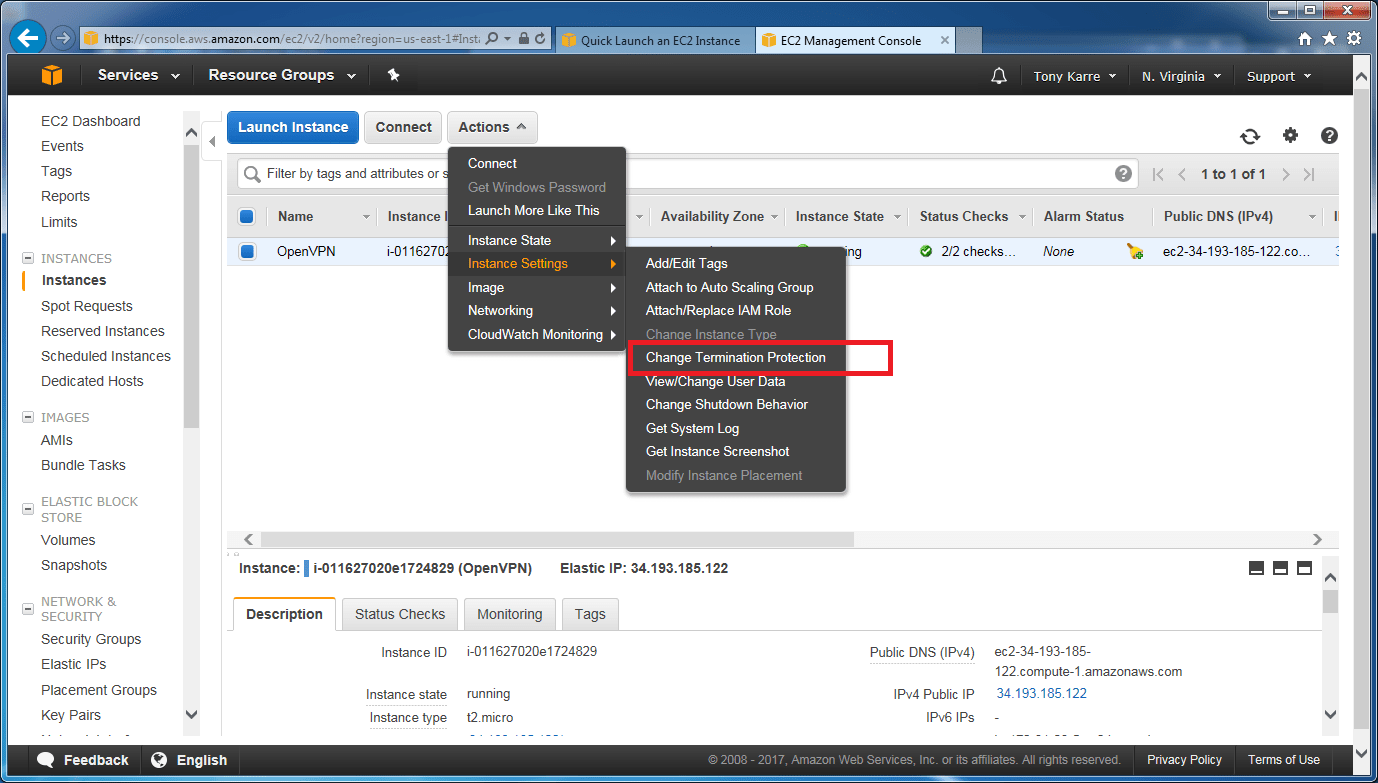Refresh the instance list
Screen dimensions: 1378x783
1250,135
